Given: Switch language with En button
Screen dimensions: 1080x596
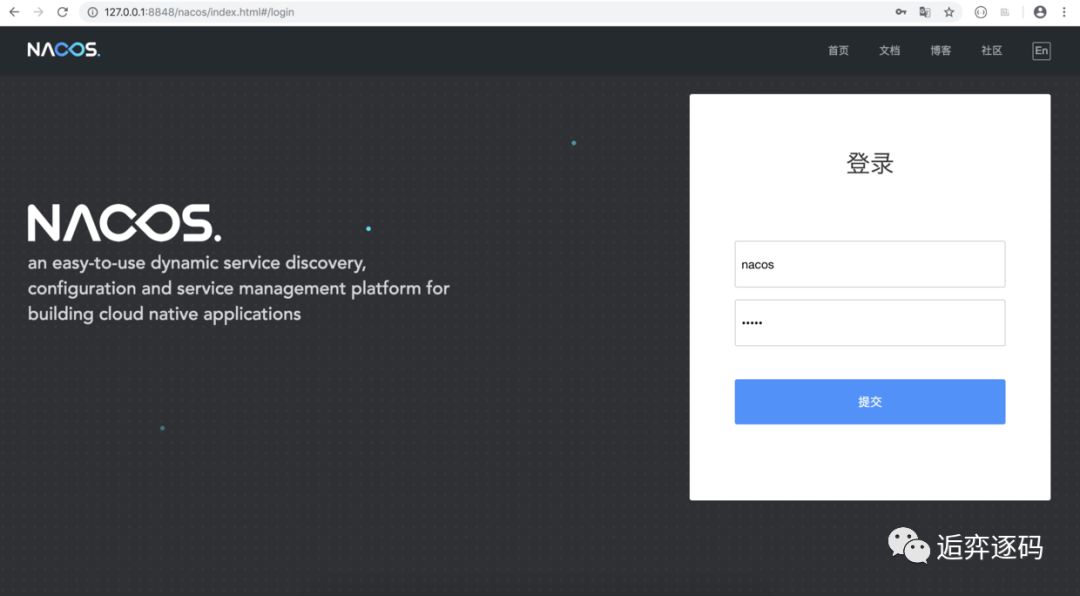Looking at the screenshot, I should point(1041,50).
